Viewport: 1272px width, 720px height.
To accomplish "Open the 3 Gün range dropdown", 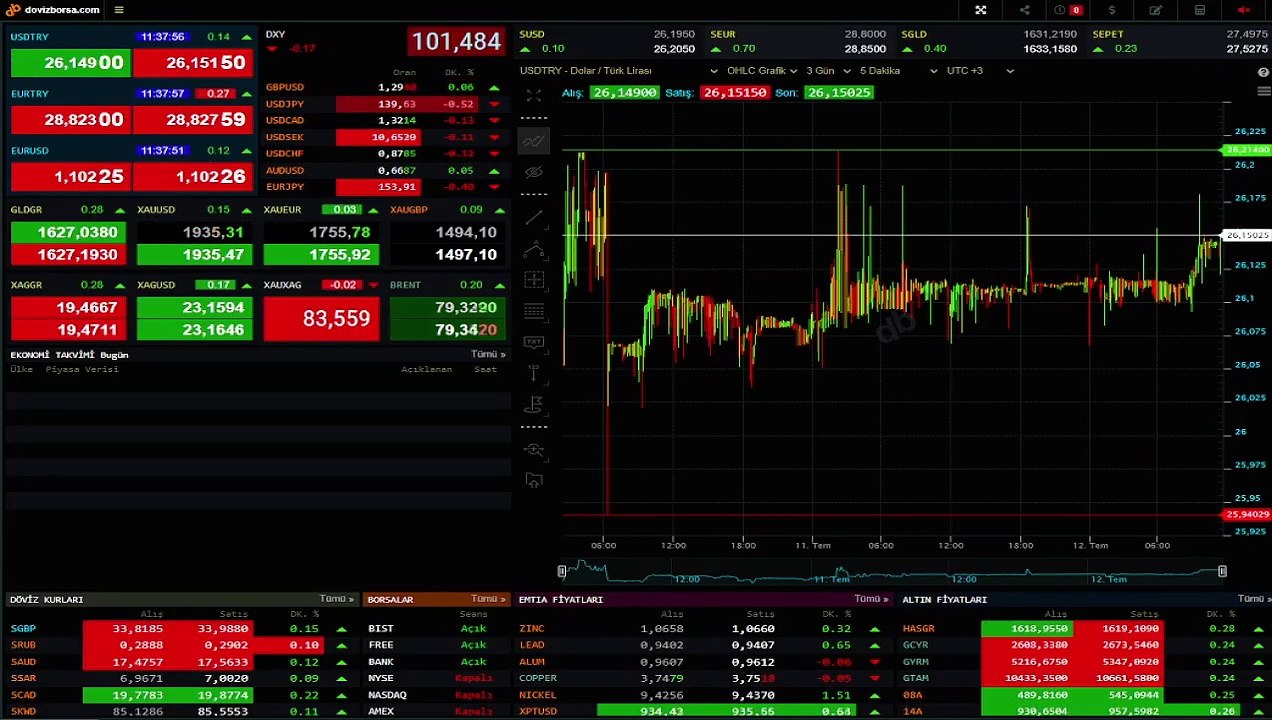I will [828, 71].
